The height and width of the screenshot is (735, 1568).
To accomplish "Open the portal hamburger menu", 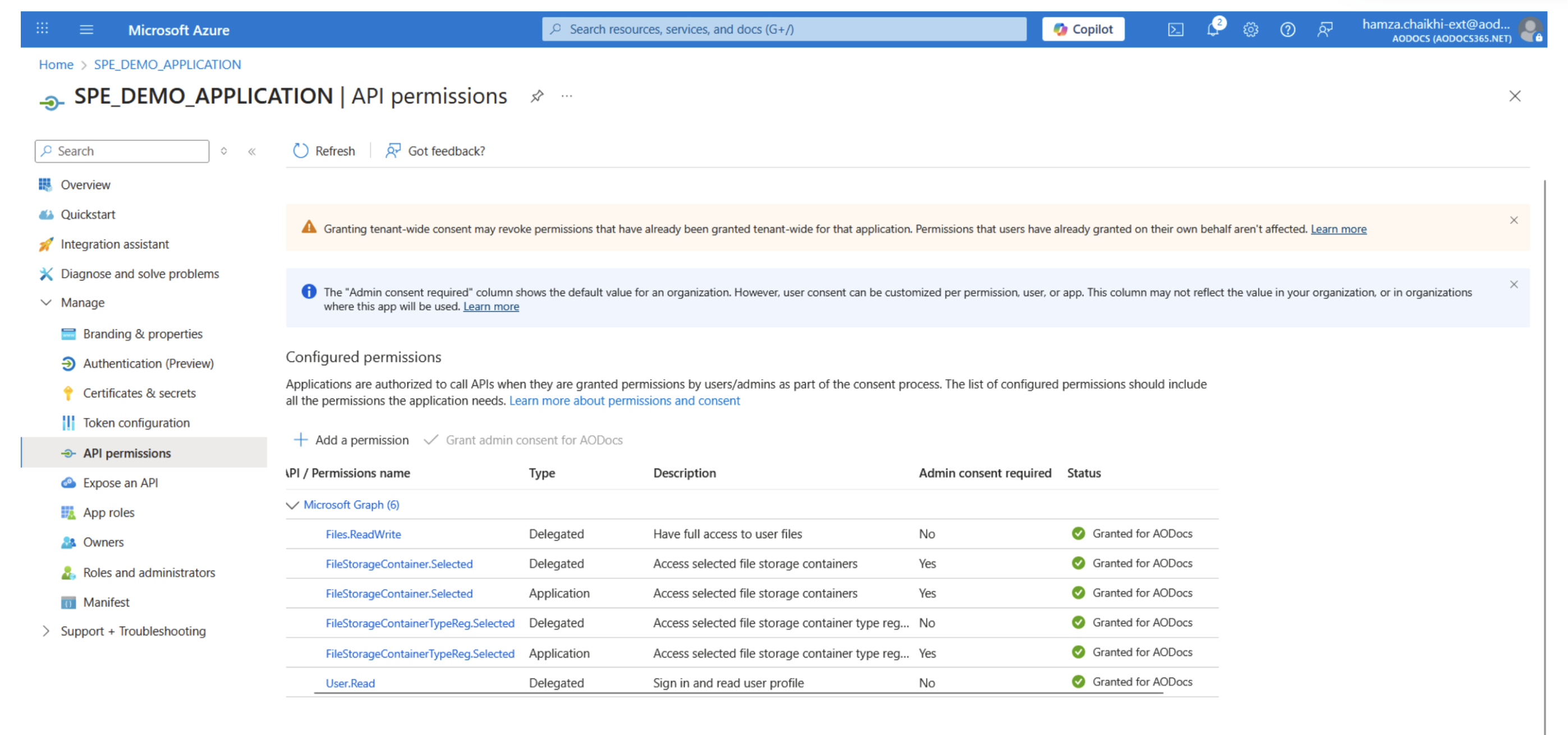I will pos(86,29).
